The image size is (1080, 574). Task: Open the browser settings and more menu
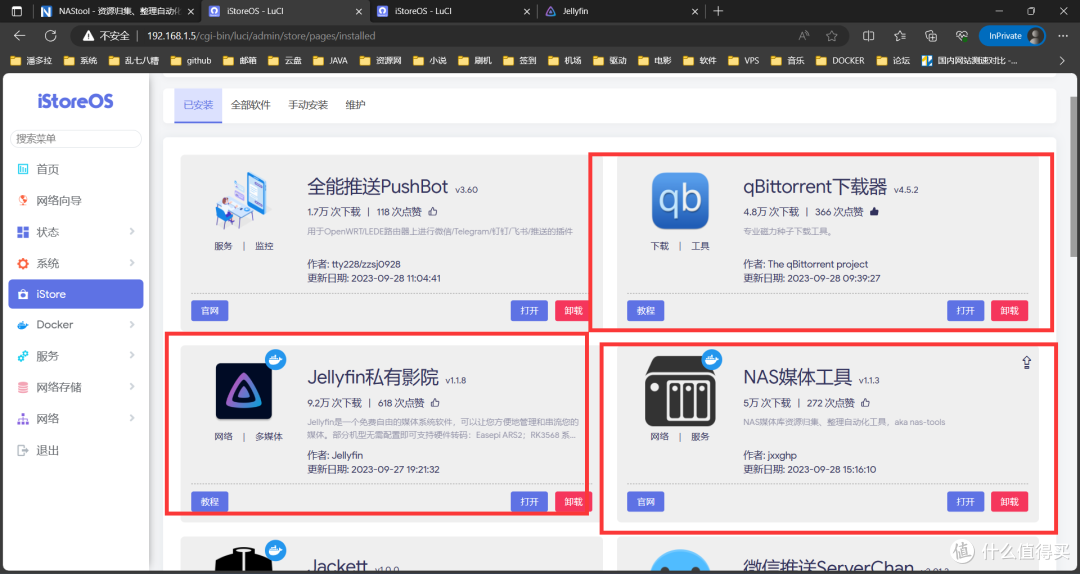(1061, 36)
